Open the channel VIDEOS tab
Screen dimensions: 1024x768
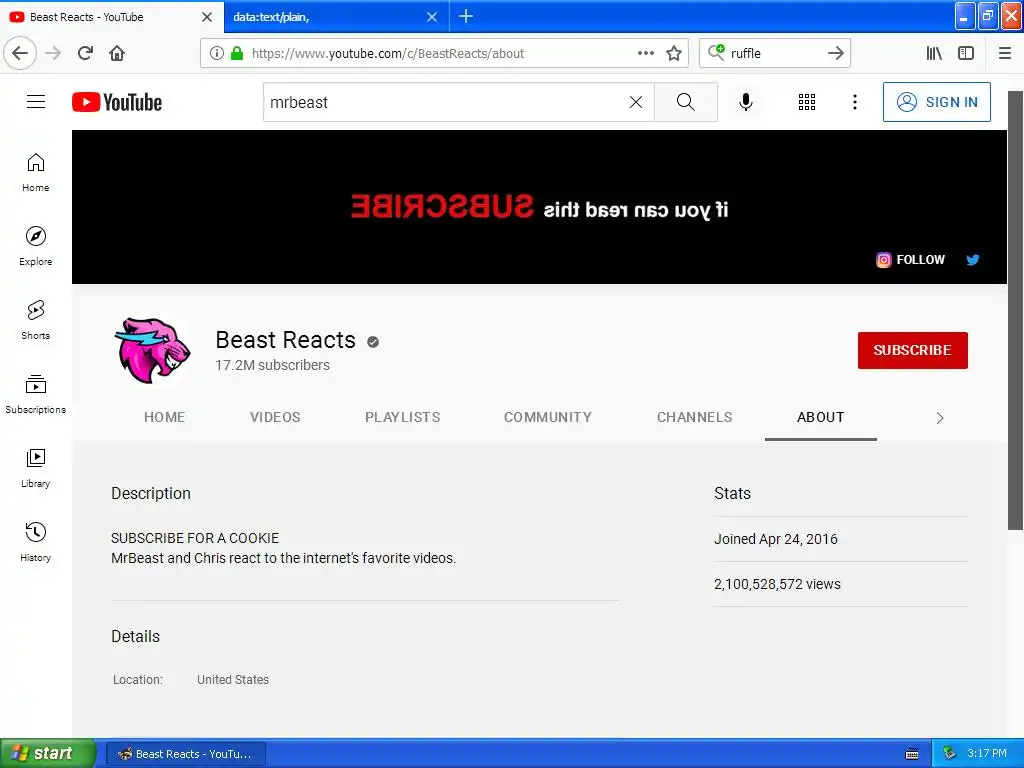(275, 417)
